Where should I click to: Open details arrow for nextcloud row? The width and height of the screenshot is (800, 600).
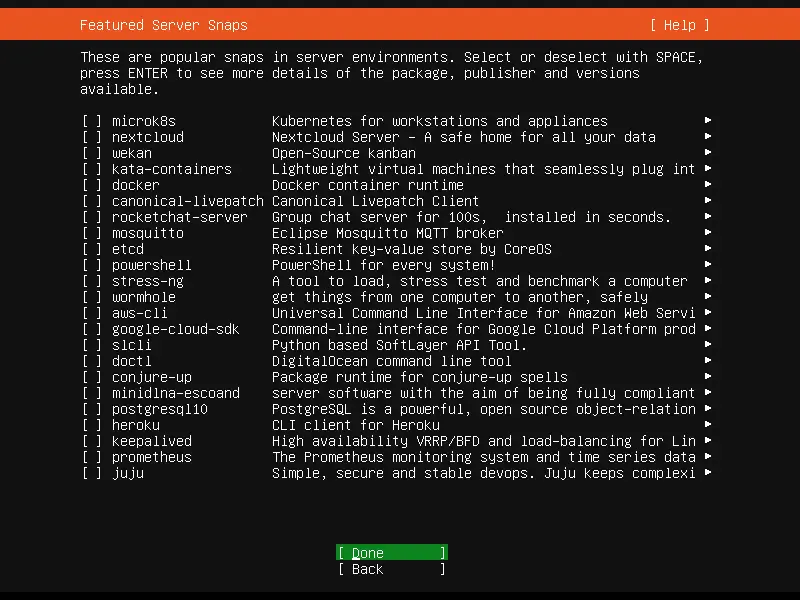point(708,136)
